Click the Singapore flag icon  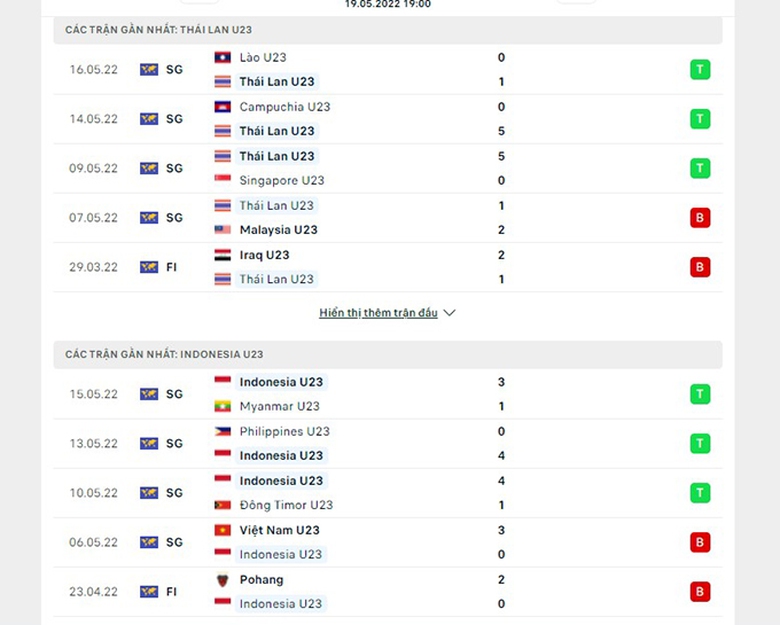pos(222,181)
